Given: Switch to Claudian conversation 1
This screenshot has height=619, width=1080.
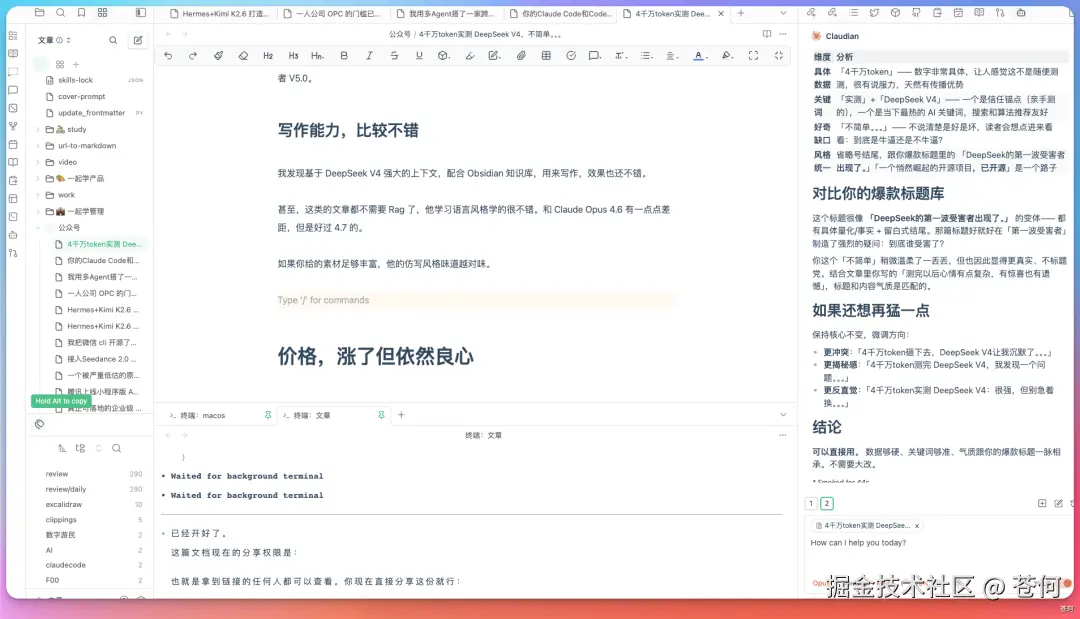Looking at the screenshot, I should pyautogui.click(x=811, y=503).
